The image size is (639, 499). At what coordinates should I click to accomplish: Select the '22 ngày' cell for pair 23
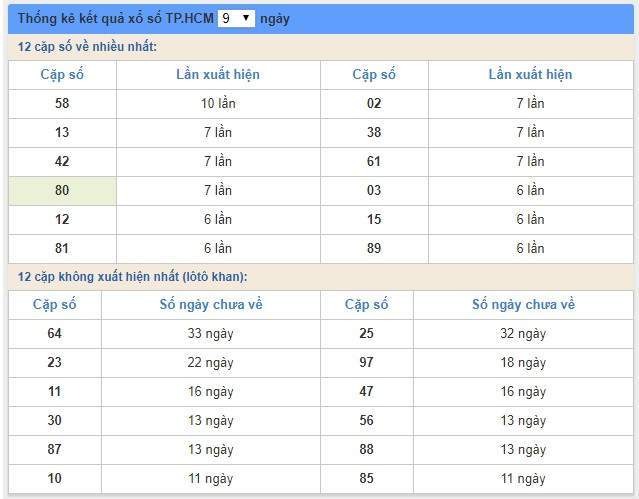tap(211, 362)
